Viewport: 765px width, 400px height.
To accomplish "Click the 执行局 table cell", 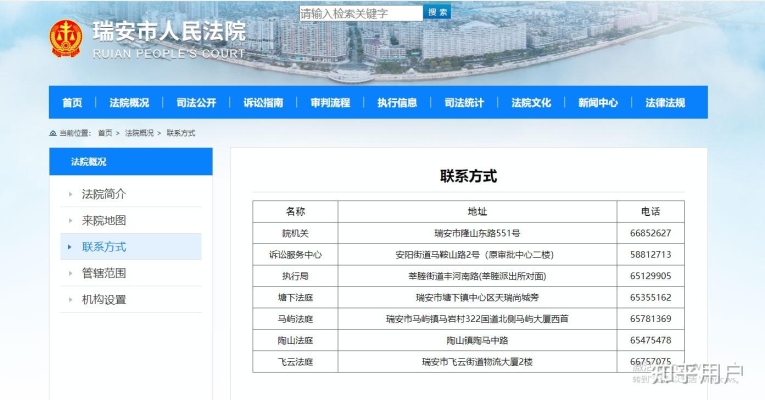I will click(295, 276).
